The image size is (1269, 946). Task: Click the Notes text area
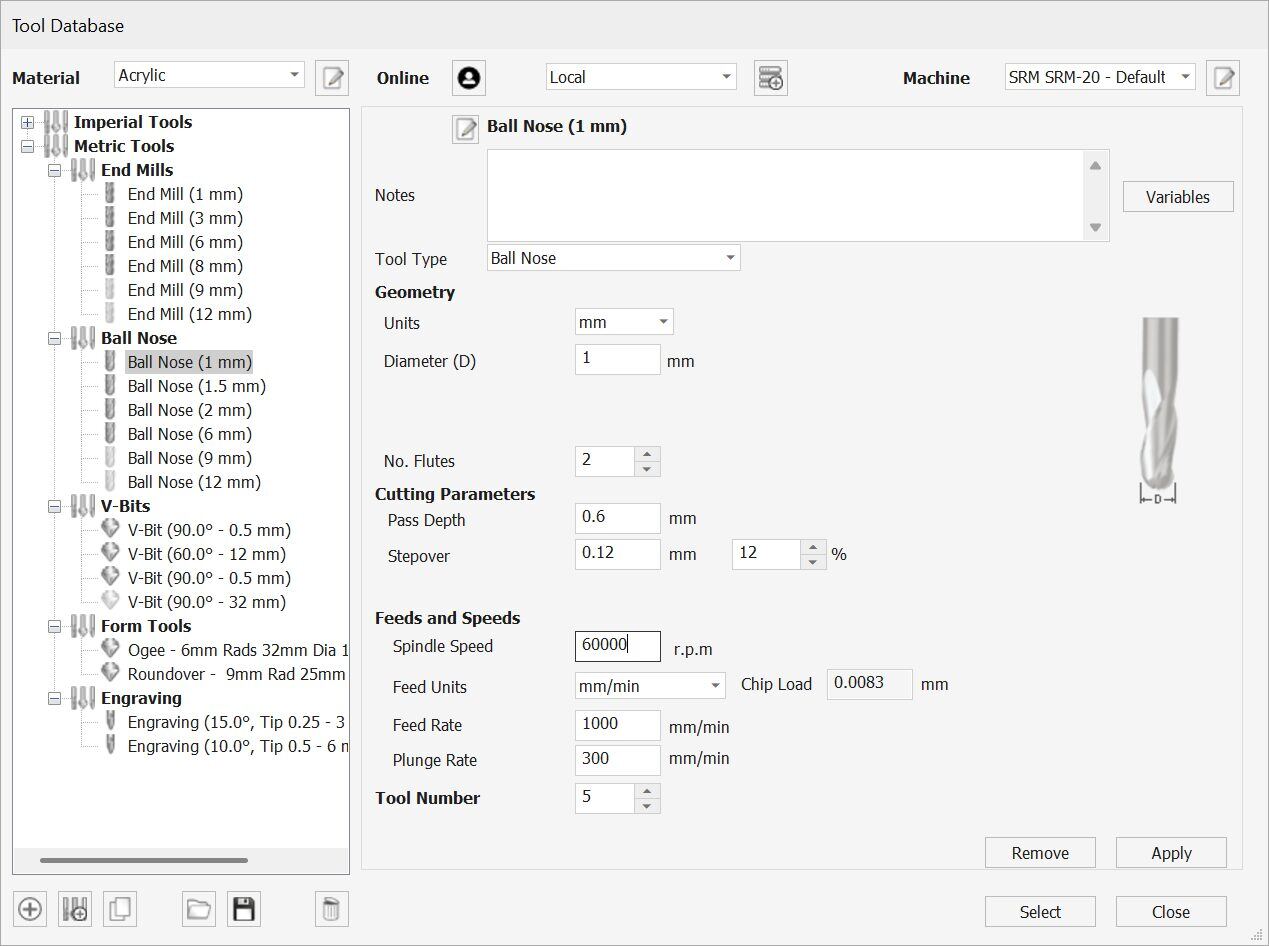(x=785, y=196)
